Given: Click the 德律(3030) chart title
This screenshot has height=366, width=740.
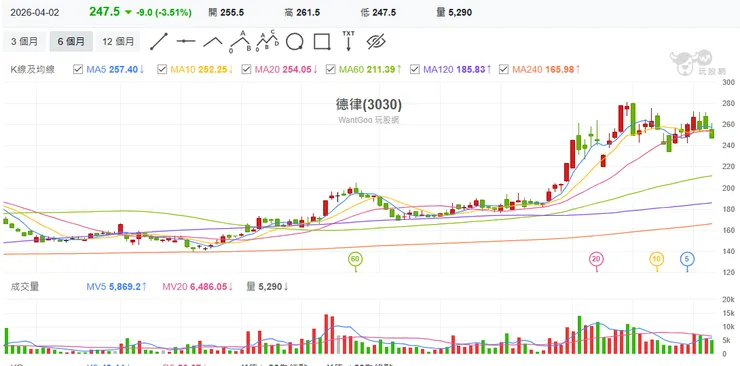Looking at the screenshot, I should 369,105.
